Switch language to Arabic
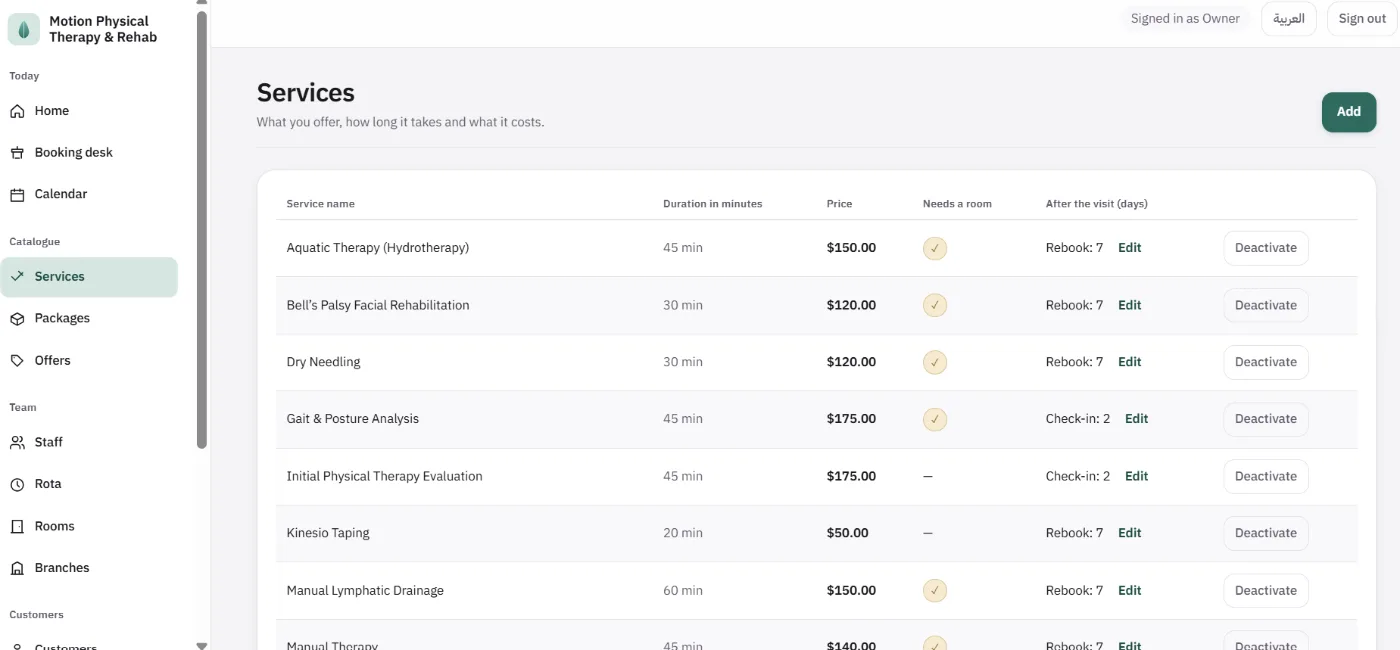The image size is (1400, 650). click(x=1289, y=19)
